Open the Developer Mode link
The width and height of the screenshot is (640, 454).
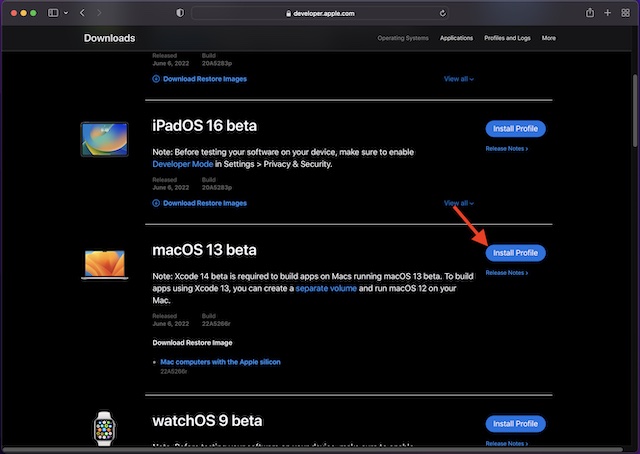tap(182, 164)
